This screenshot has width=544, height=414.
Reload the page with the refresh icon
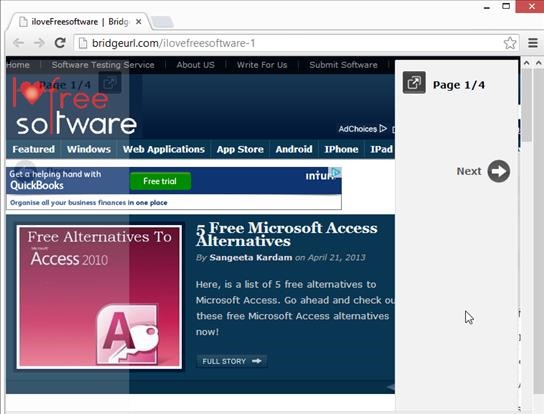60,43
